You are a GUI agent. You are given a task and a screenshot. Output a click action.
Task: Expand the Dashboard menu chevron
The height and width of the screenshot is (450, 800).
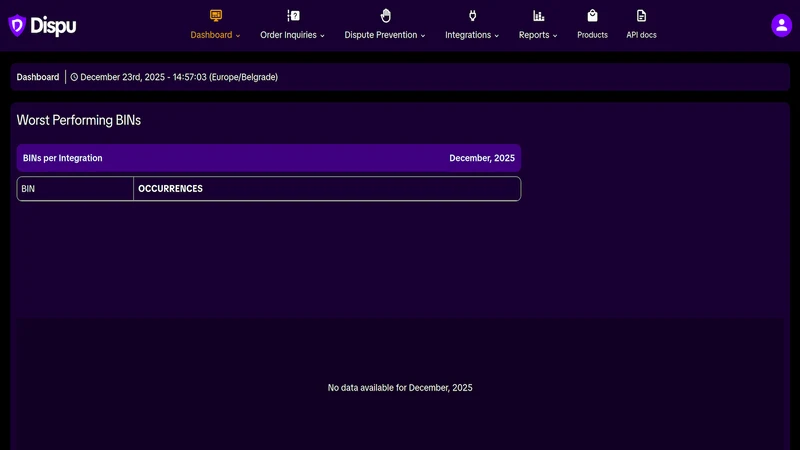tap(238, 36)
